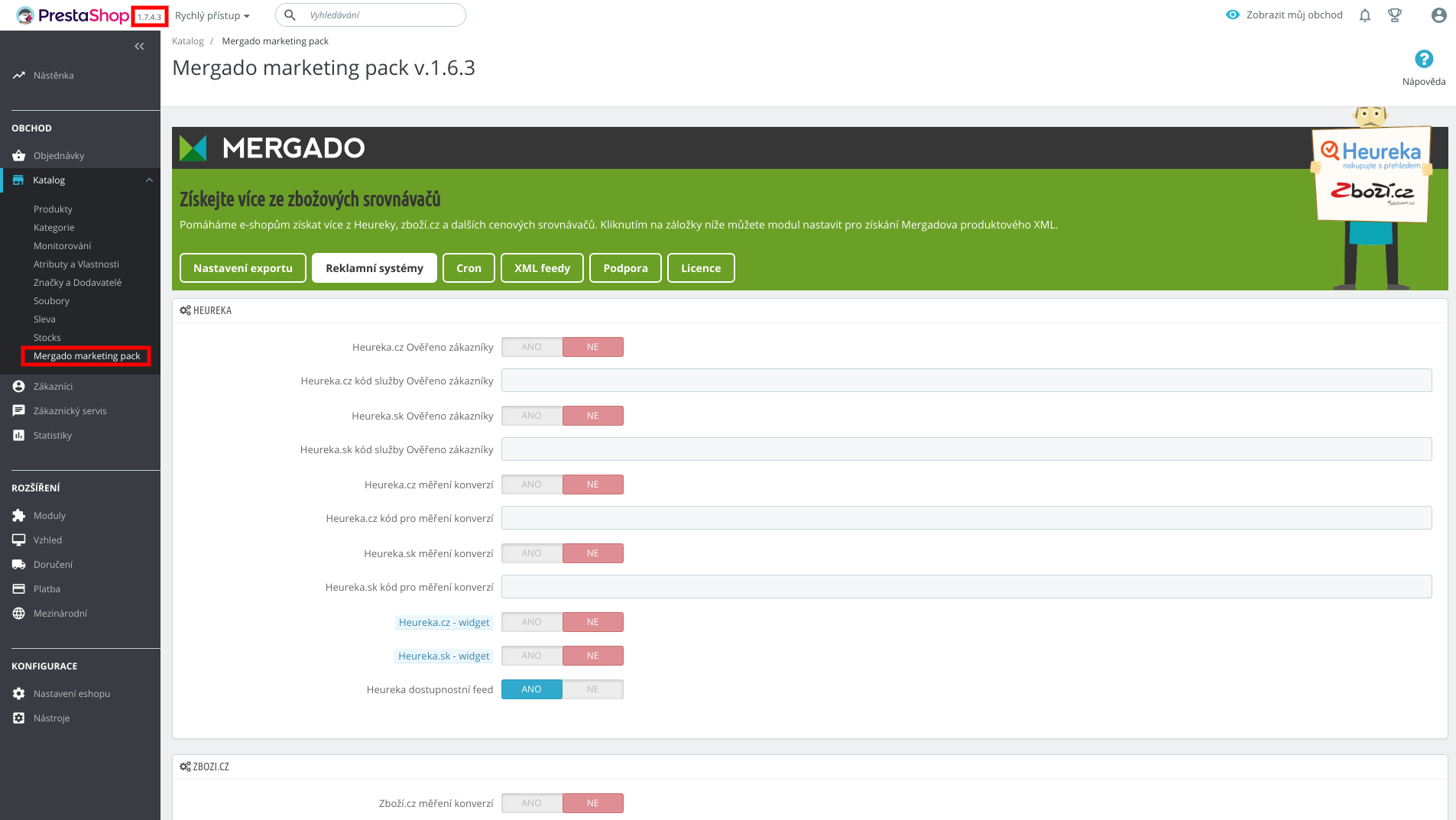Collapse the sidebar with double-chevron icon
This screenshot has height=820, width=1456.
139,47
